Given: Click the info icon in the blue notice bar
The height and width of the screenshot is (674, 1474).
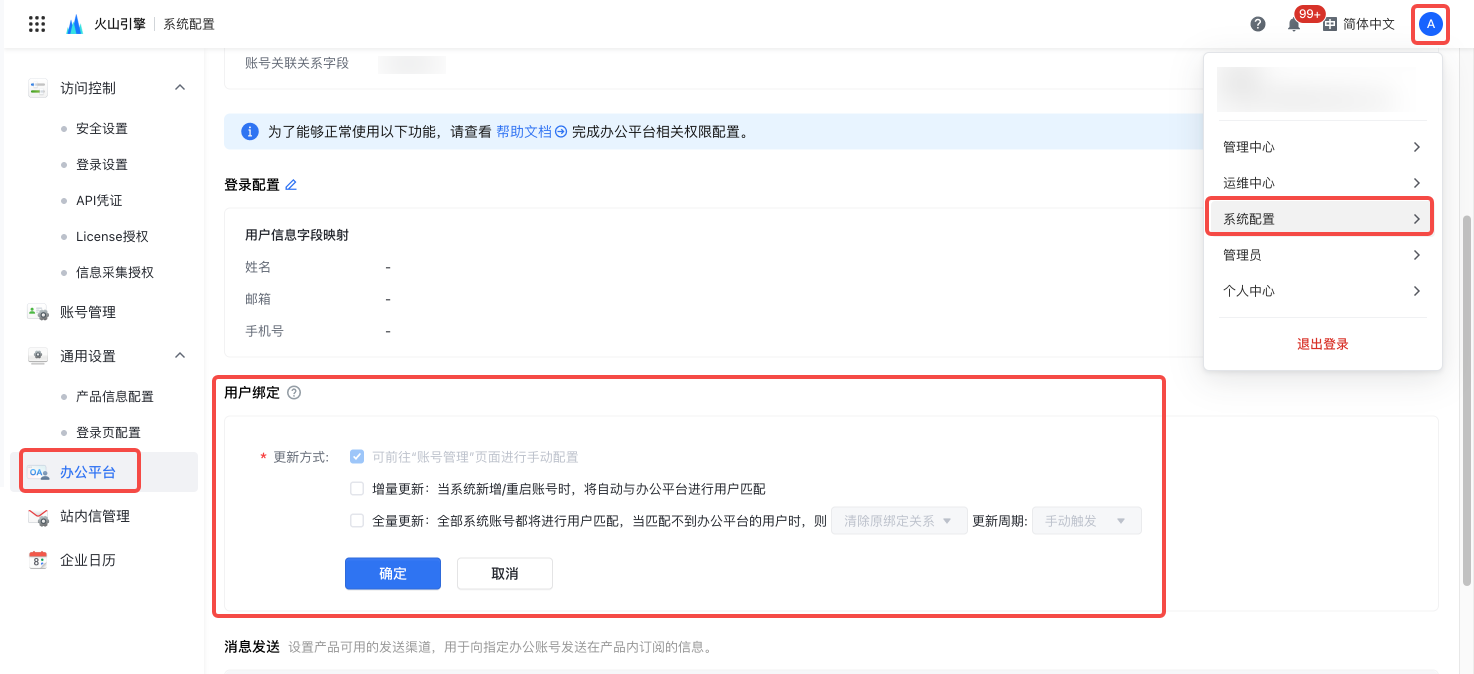Looking at the screenshot, I should coord(250,131).
